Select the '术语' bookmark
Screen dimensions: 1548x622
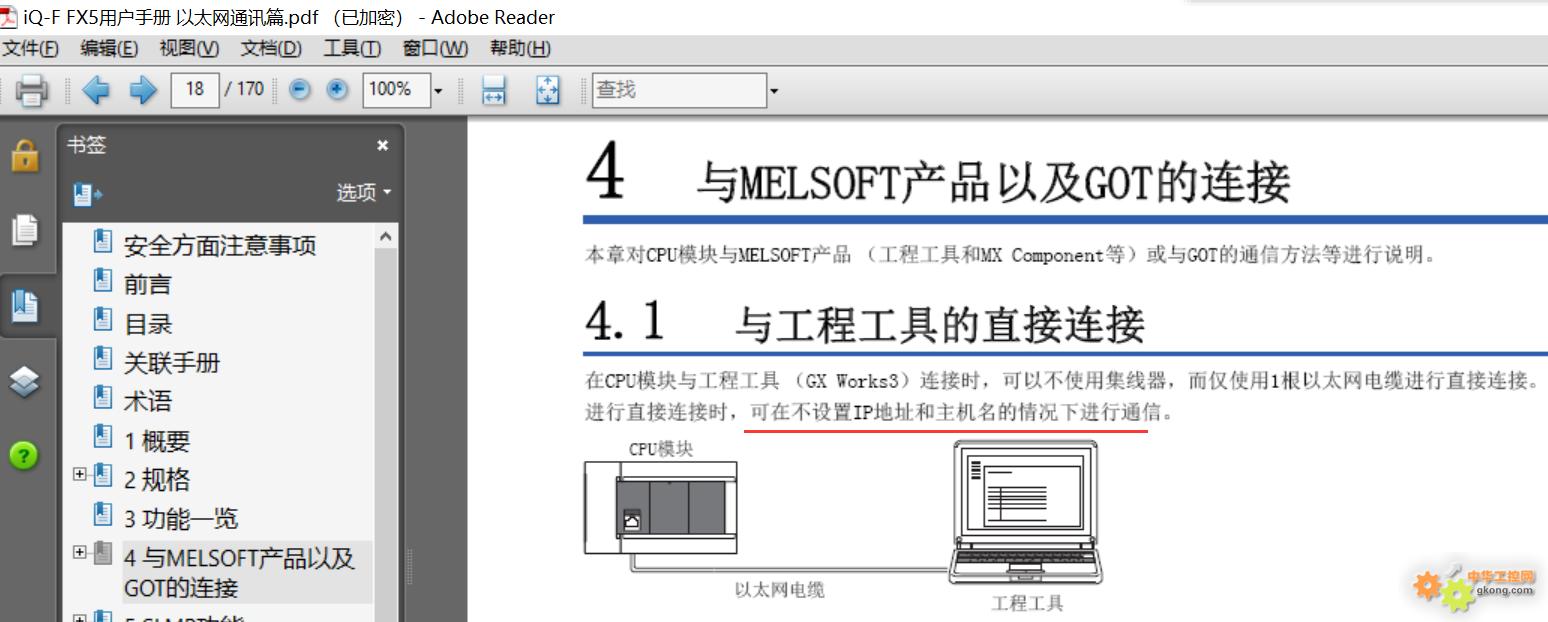147,401
